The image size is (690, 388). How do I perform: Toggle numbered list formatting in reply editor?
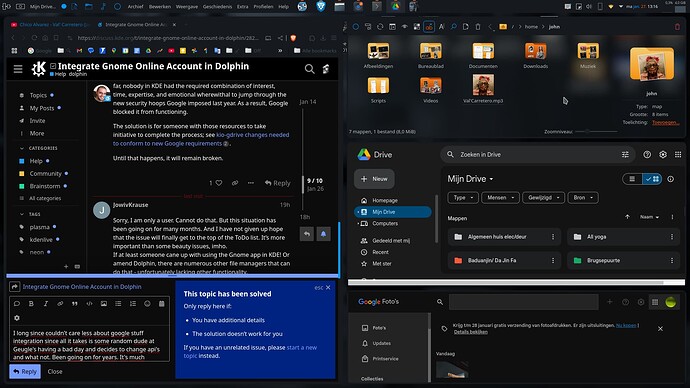pyautogui.click(x=132, y=304)
